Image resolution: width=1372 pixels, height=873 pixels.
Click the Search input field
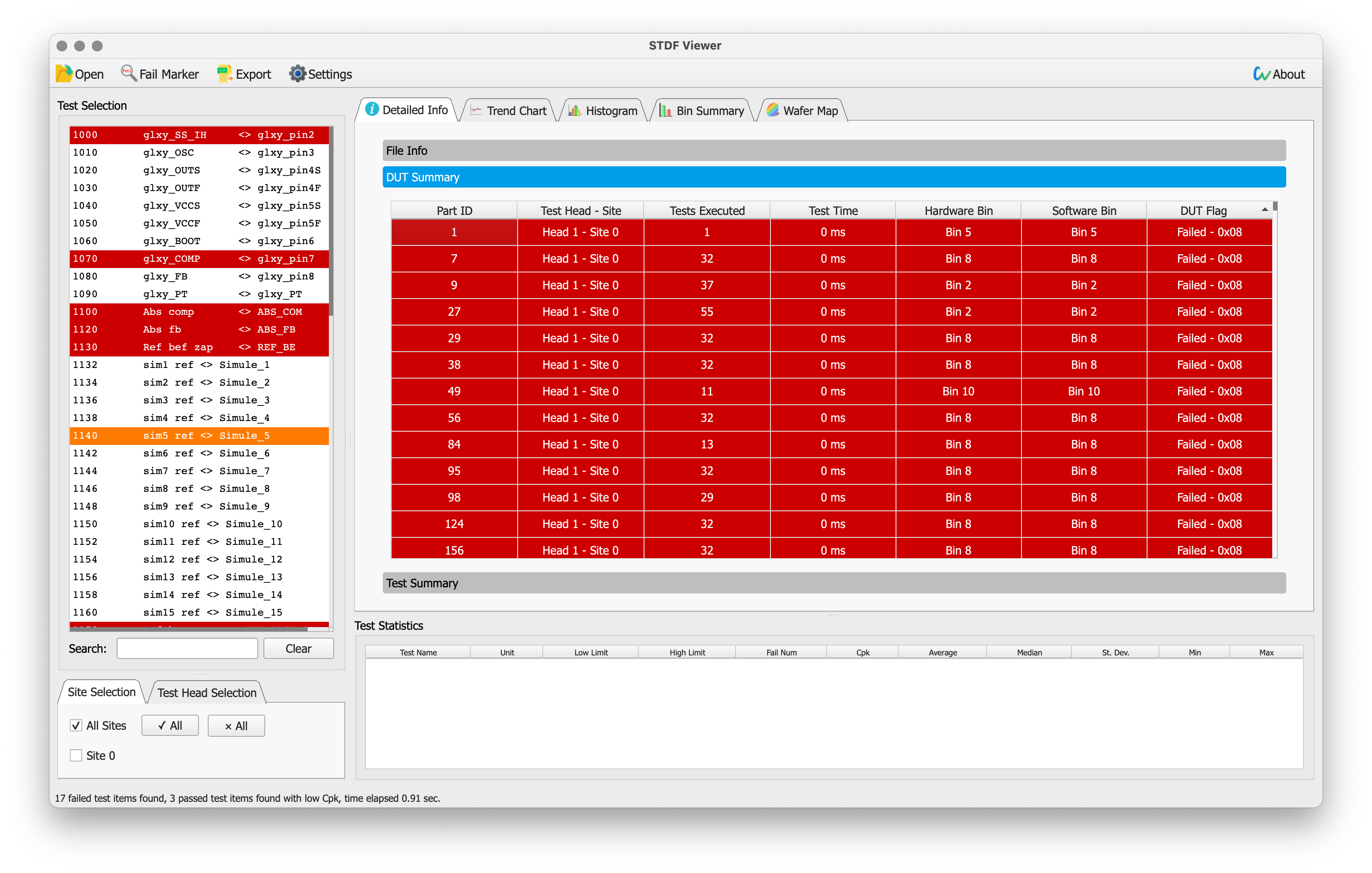[187, 648]
